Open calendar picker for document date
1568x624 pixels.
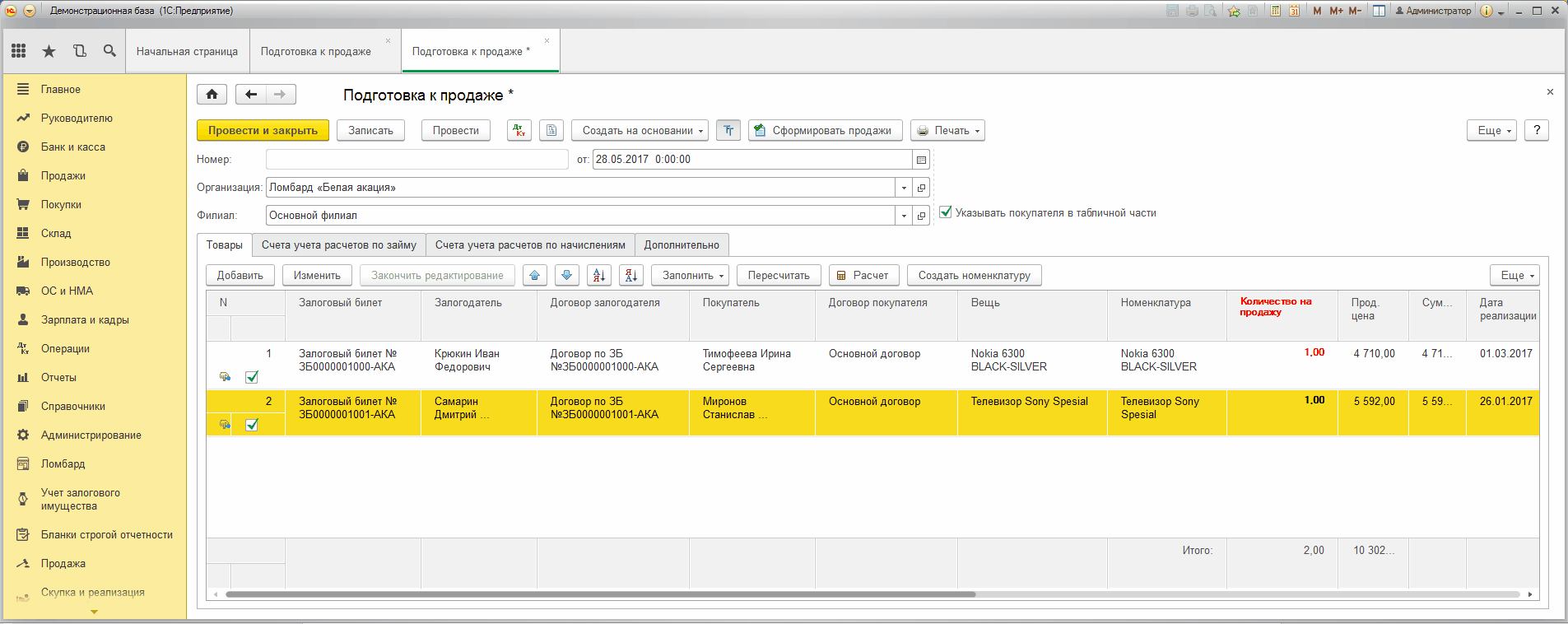click(x=922, y=160)
